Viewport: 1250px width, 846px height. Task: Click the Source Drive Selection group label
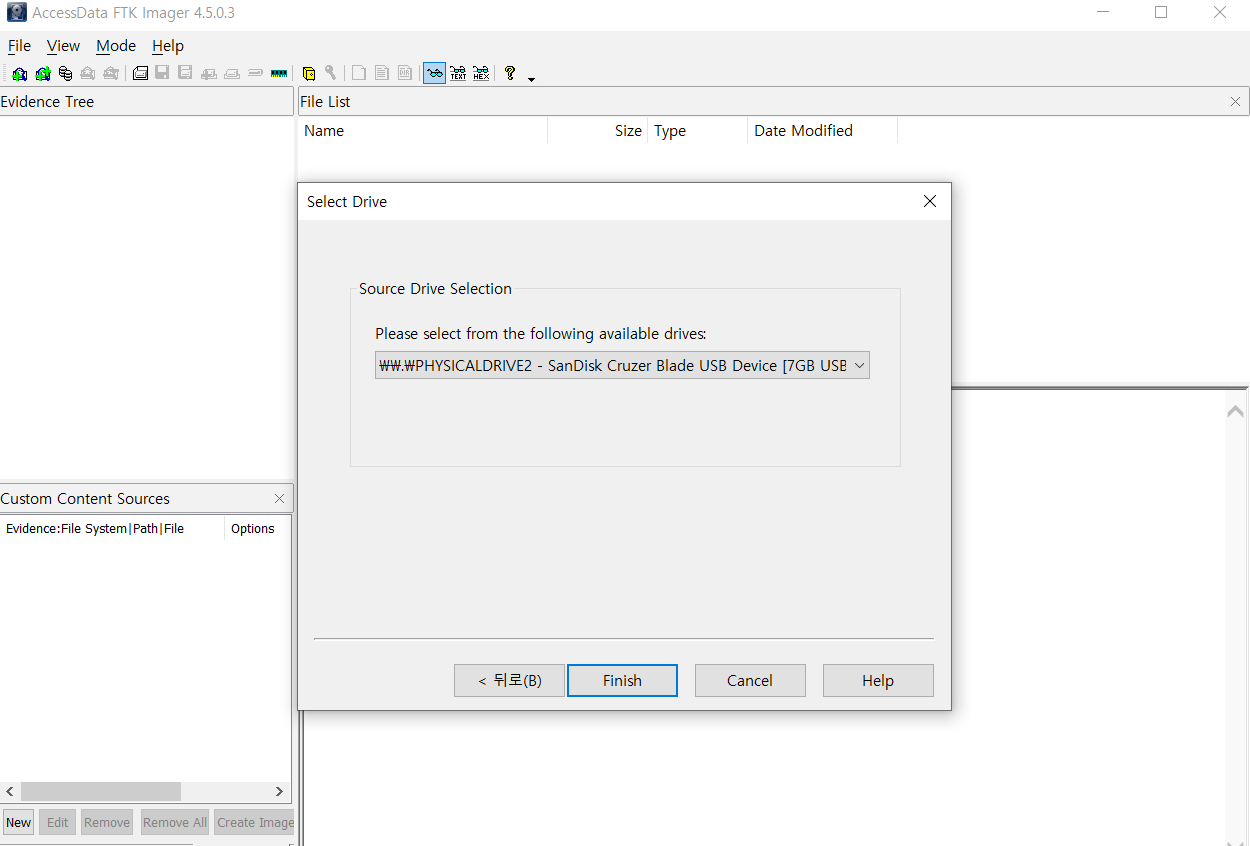(435, 289)
